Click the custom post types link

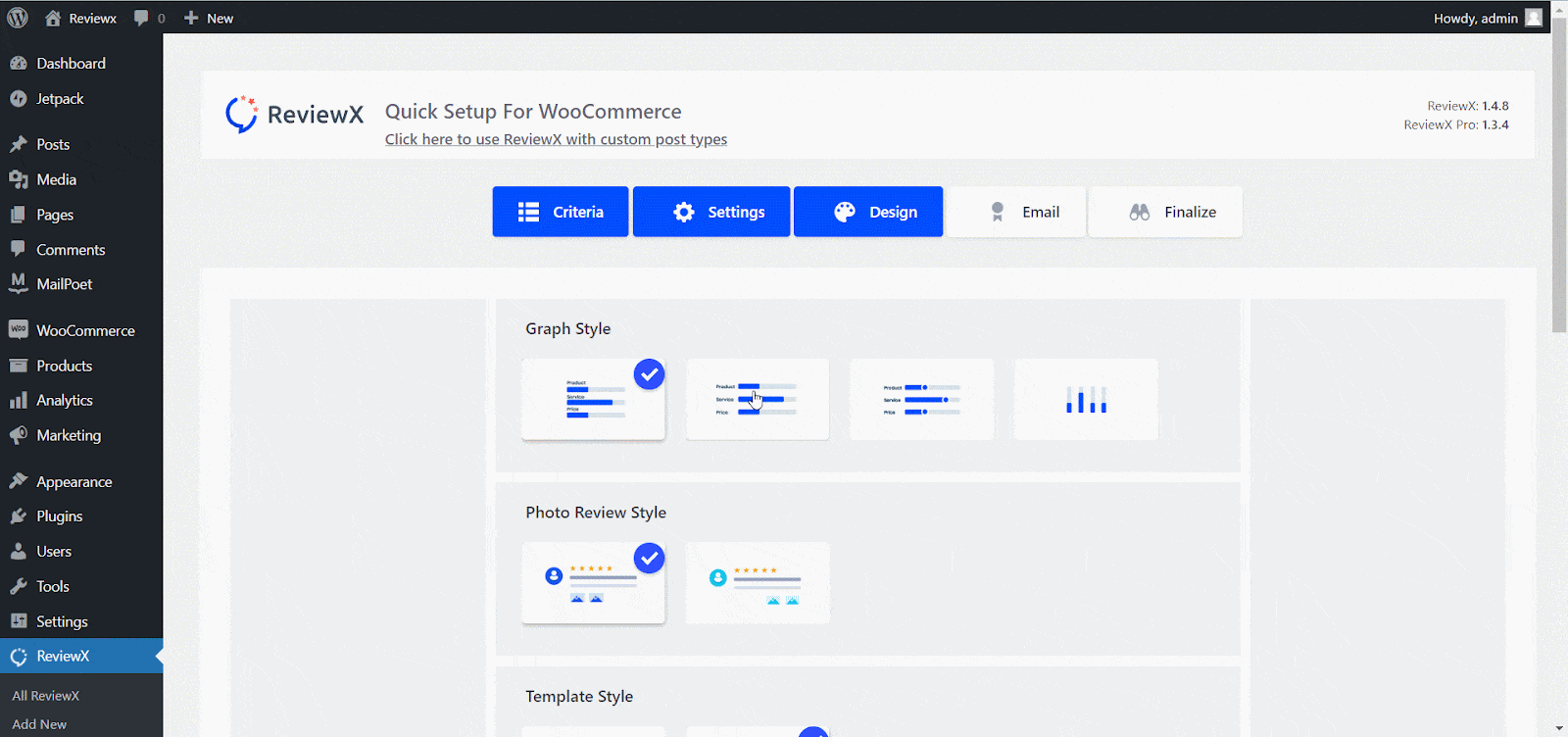click(x=556, y=139)
